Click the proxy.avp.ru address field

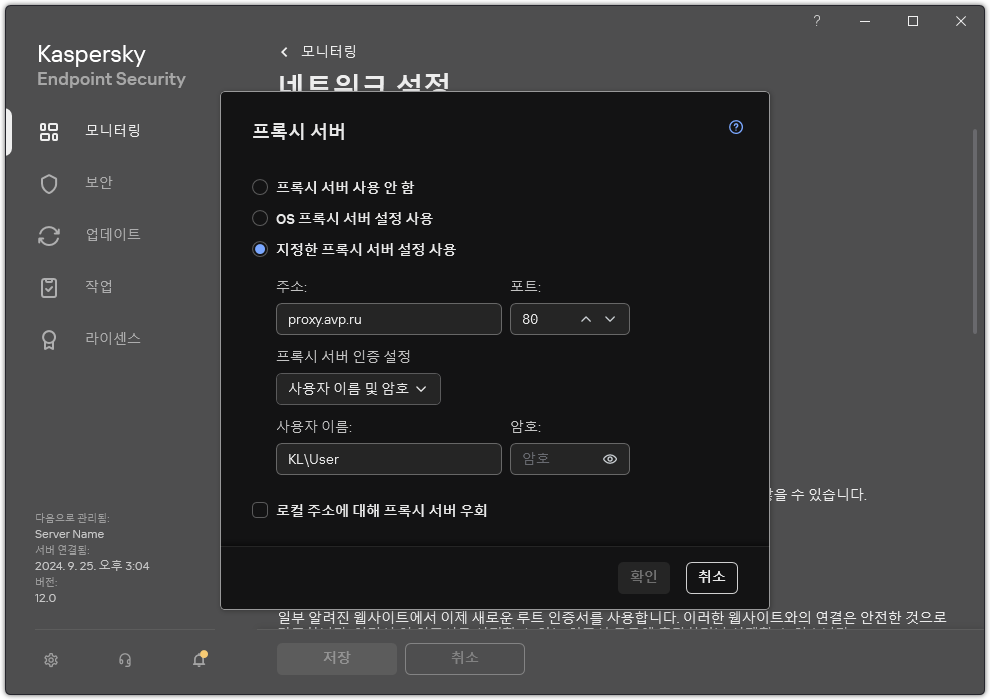tap(388, 319)
